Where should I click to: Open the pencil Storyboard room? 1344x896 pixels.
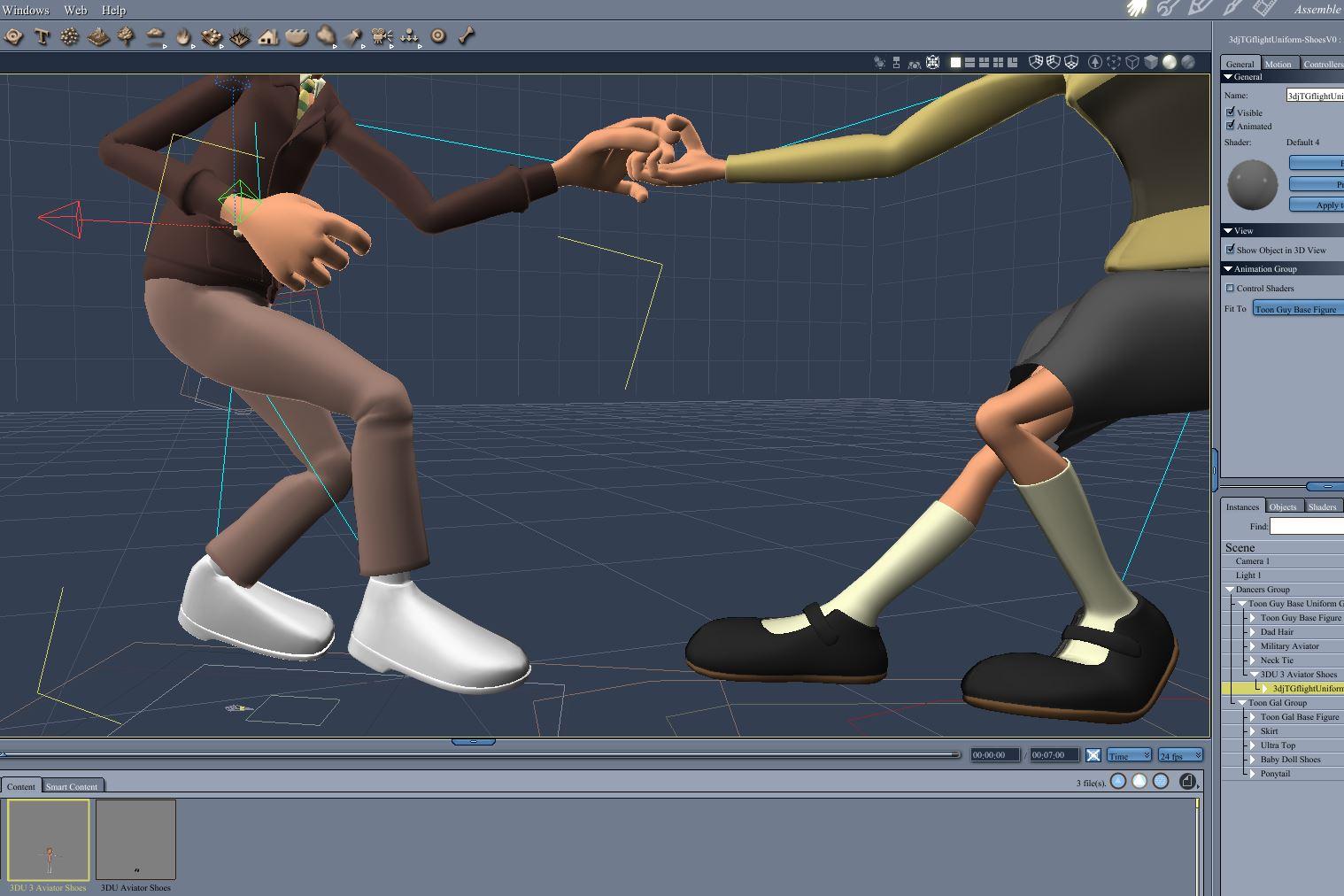point(1200,8)
